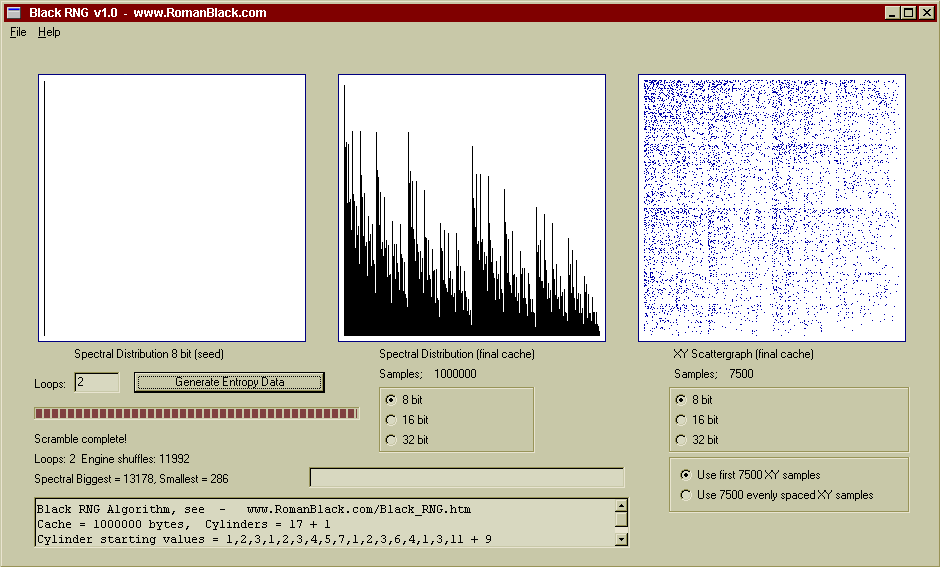Select 16 bit for XY Scattergraph
This screenshot has height=567, width=940.
coord(681,420)
